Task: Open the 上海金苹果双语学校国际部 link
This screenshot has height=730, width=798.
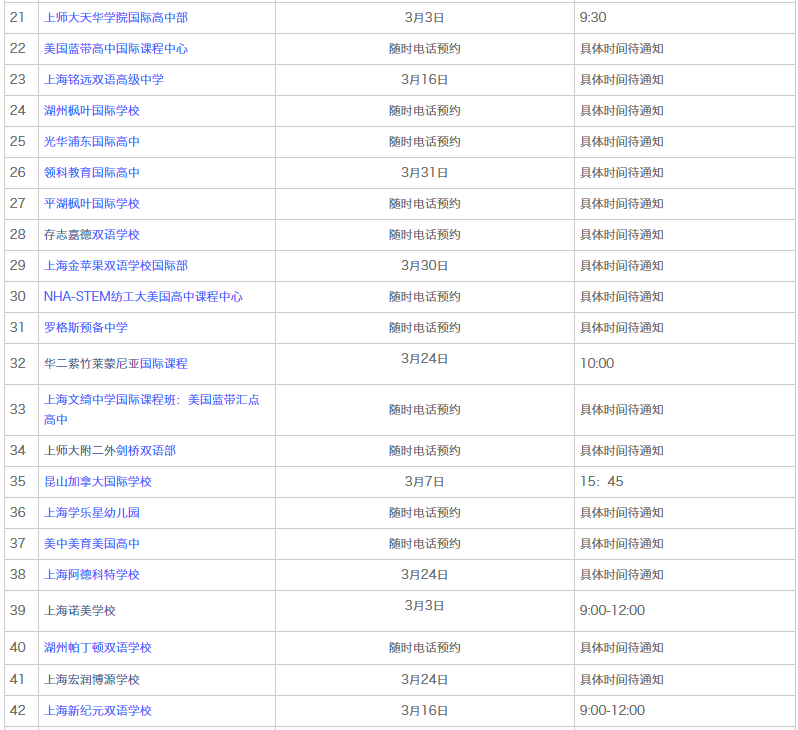Action: click(x=116, y=266)
